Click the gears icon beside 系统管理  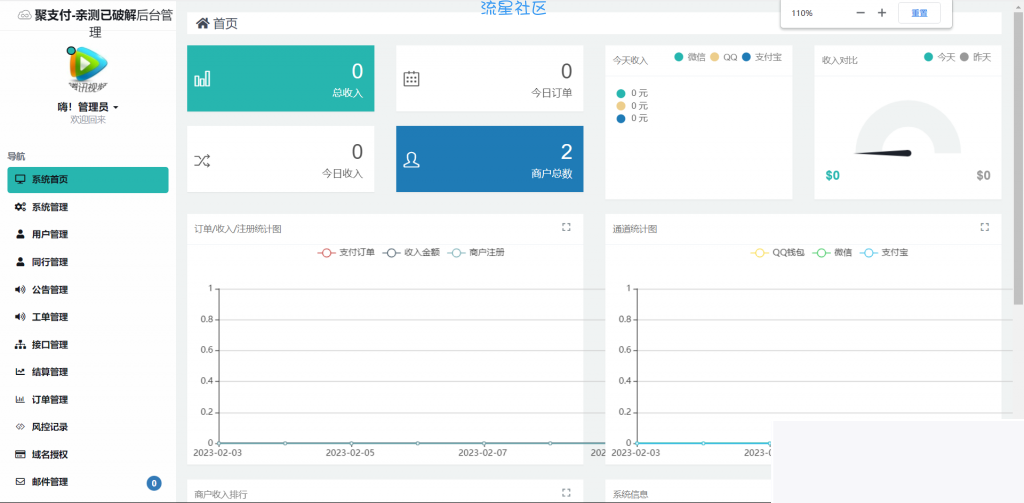coord(20,207)
